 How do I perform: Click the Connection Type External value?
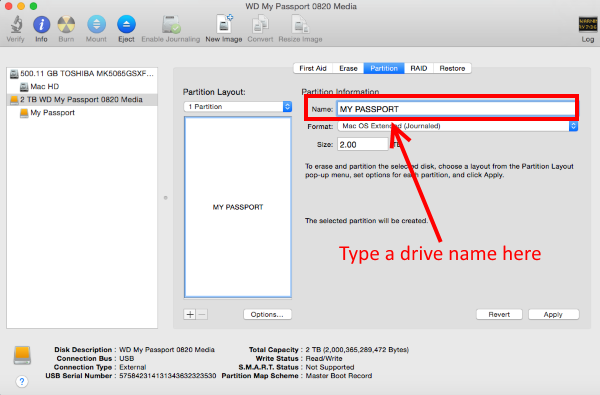[133, 367]
